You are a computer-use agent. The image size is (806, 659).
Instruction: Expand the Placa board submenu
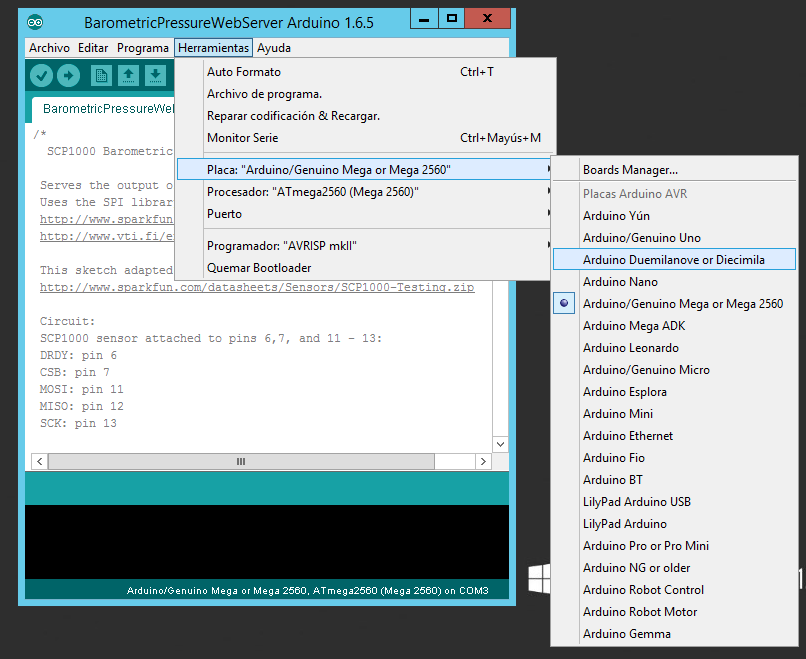click(363, 170)
